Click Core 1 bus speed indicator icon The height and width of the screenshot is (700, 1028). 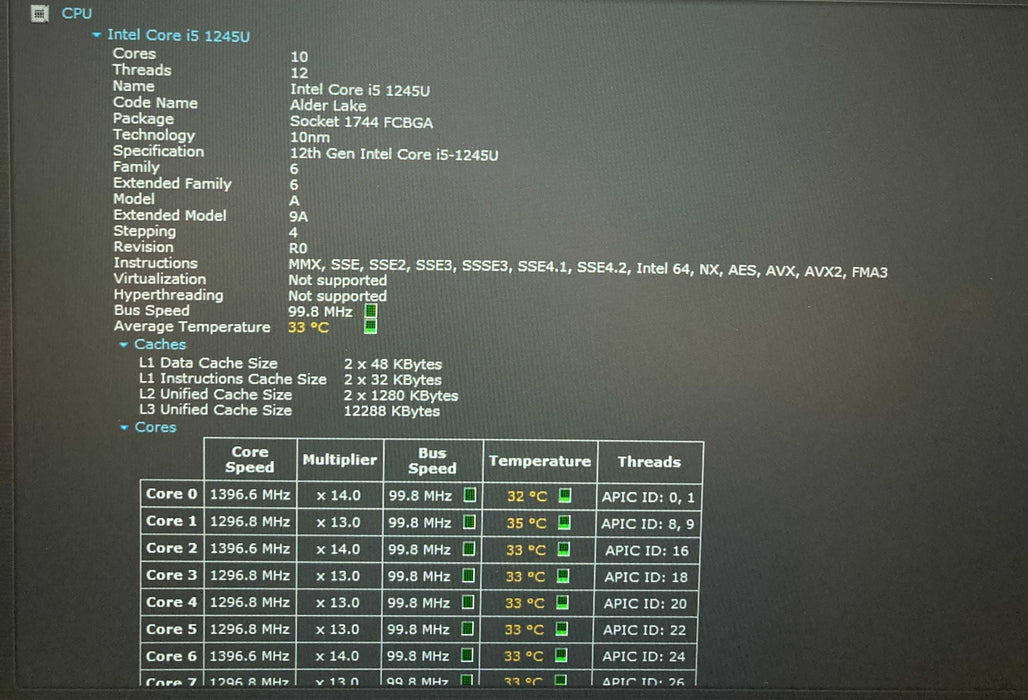pyautogui.click(x=469, y=522)
